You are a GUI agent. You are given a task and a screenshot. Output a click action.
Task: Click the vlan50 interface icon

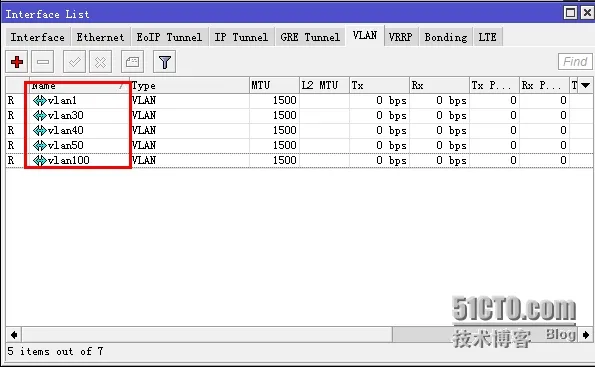tap(39, 145)
